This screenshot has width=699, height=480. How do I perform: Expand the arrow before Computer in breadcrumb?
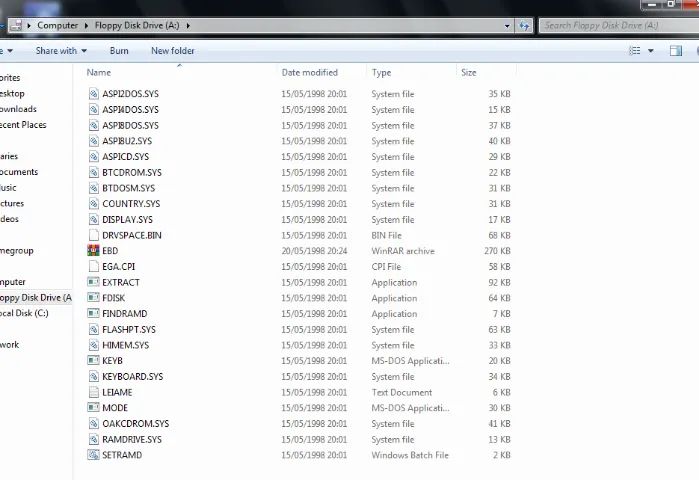(29, 26)
